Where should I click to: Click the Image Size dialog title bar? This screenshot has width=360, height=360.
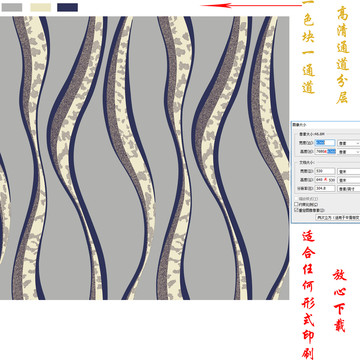(325, 124)
